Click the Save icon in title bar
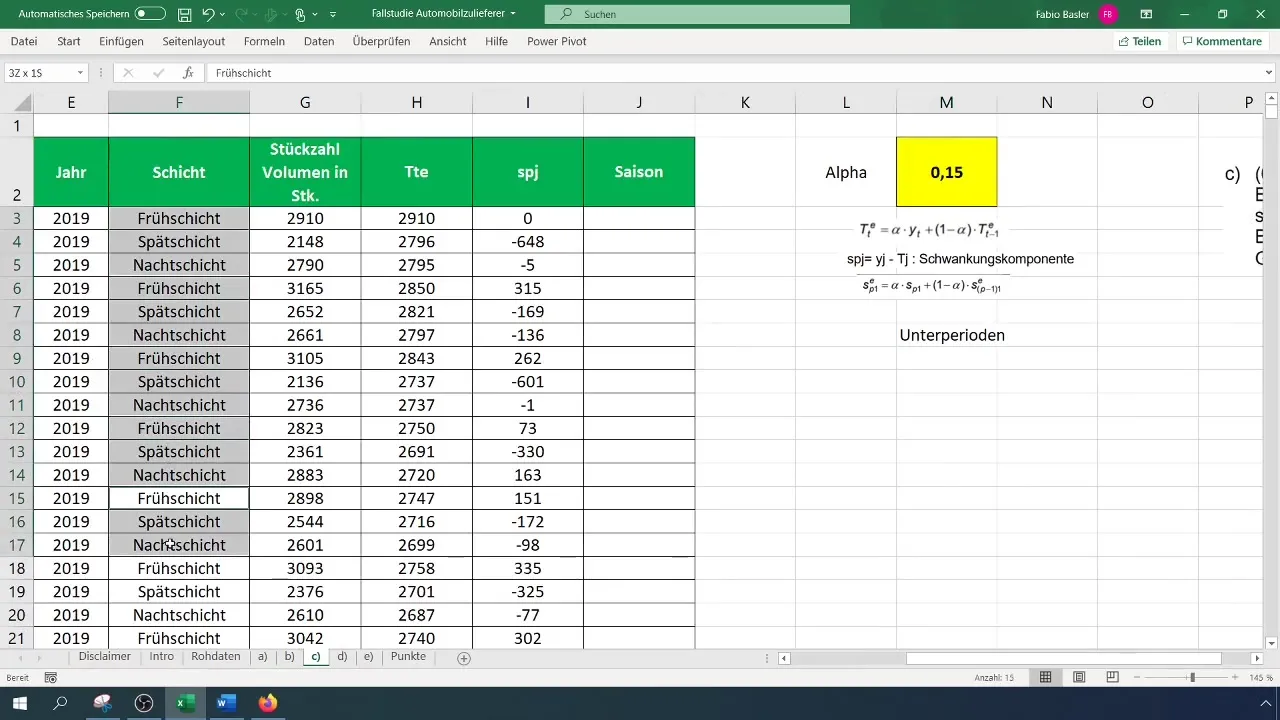The image size is (1280, 720). [x=185, y=15]
